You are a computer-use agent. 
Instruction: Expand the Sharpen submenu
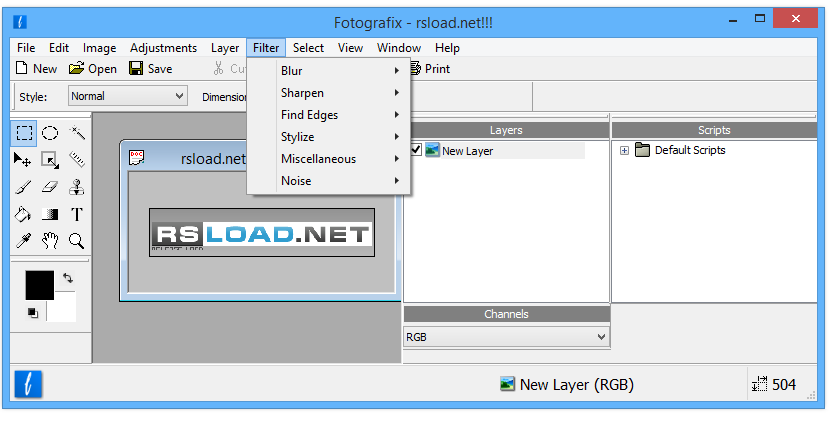pos(329,93)
